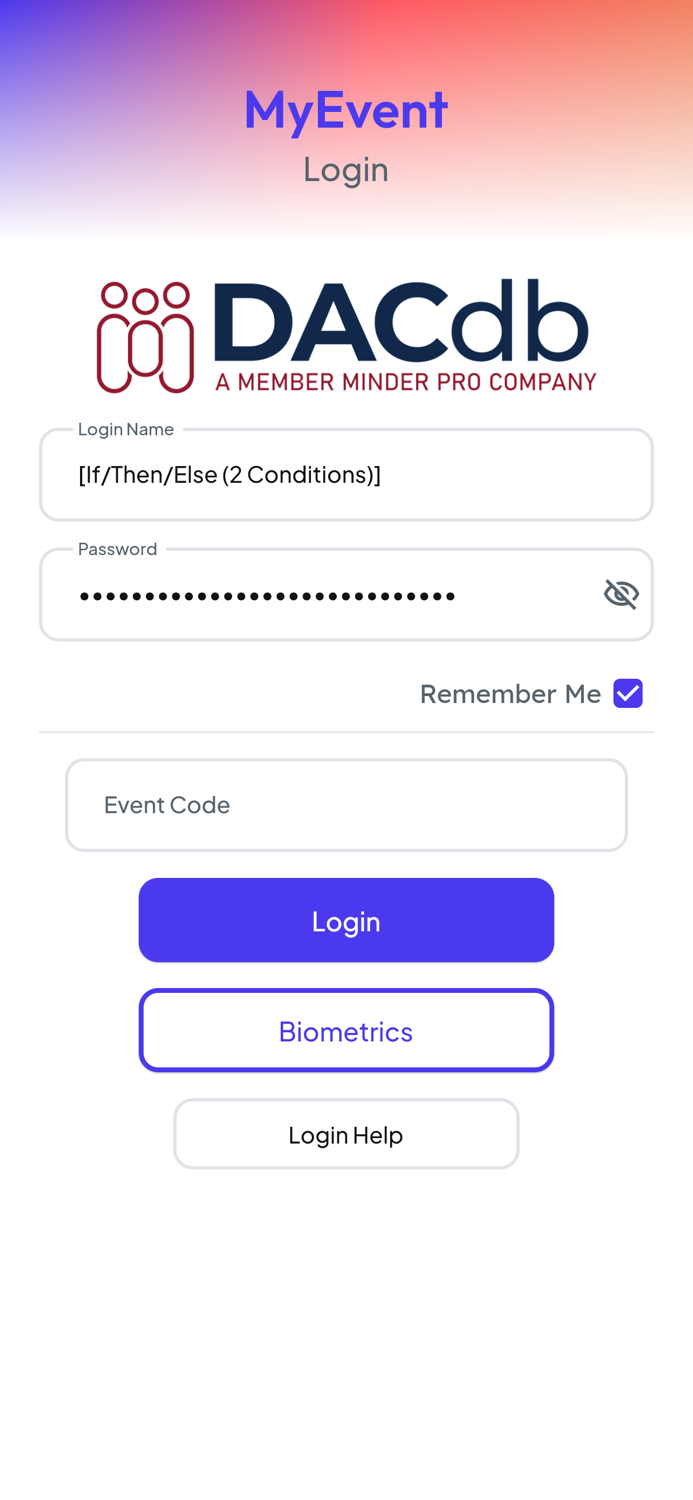Click the crossed-eye icon on the password field
693x1500 pixels.
(x=621, y=593)
